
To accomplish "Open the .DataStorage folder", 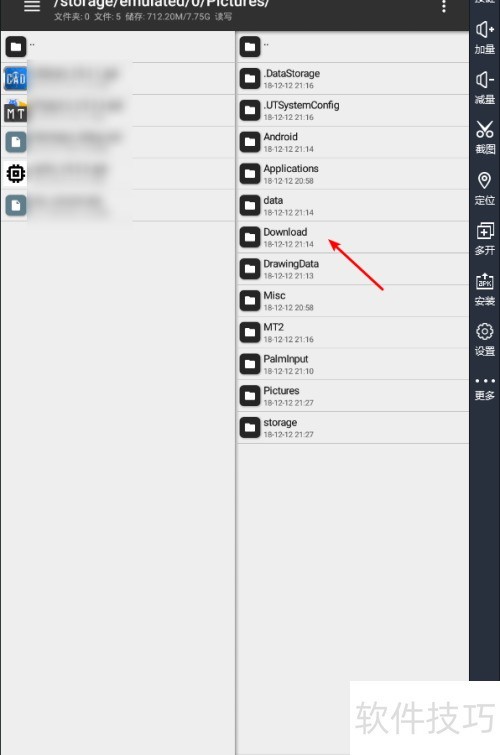I will point(353,78).
